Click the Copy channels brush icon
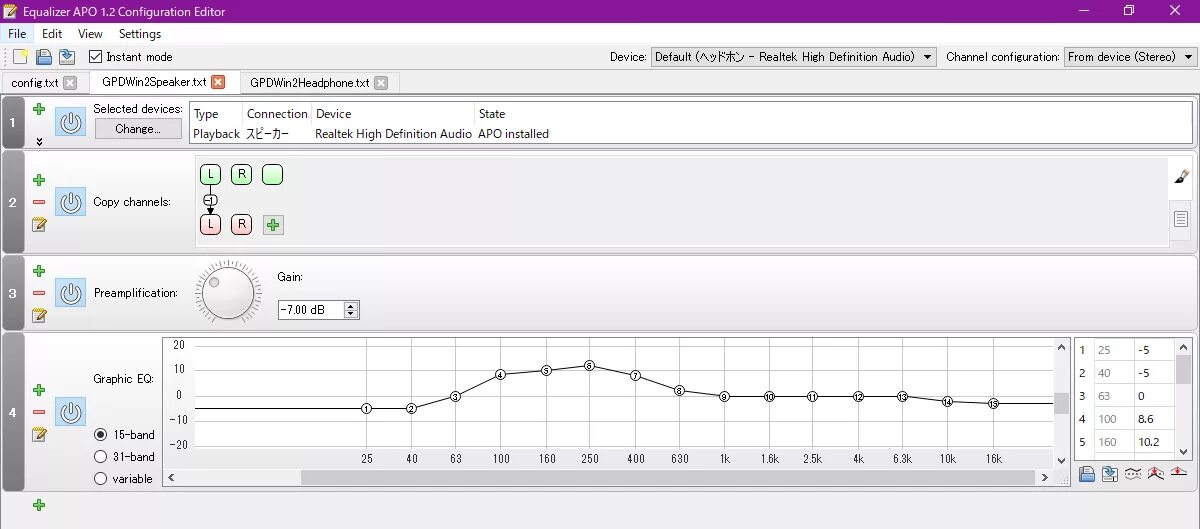 [1181, 176]
